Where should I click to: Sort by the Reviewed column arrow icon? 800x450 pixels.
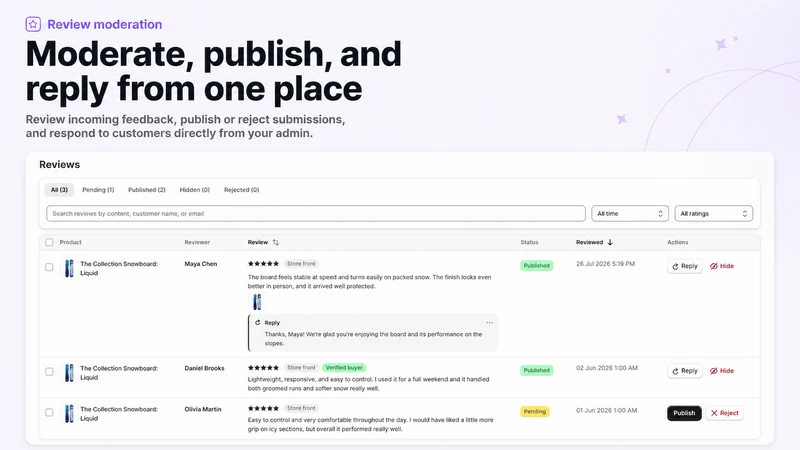tap(610, 242)
